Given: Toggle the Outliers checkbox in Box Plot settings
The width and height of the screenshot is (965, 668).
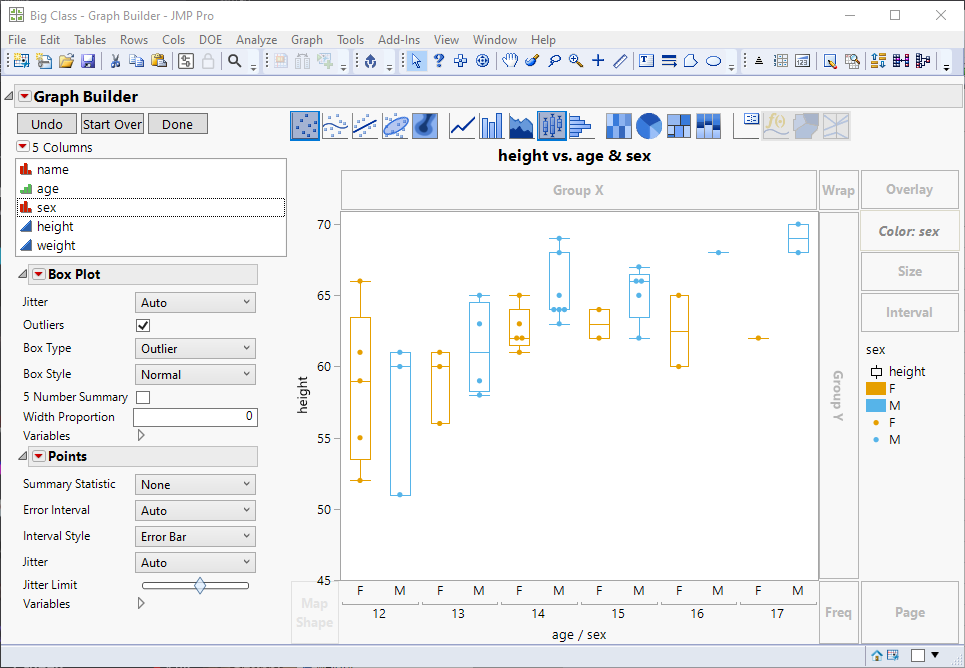Looking at the screenshot, I should 142,325.
